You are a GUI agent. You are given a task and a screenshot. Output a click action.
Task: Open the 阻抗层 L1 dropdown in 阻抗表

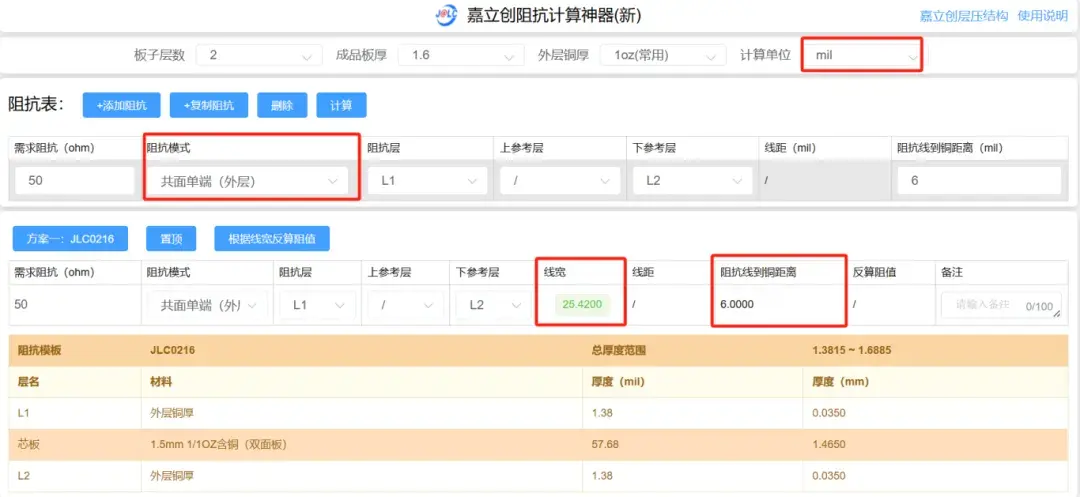[x=428, y=181]
